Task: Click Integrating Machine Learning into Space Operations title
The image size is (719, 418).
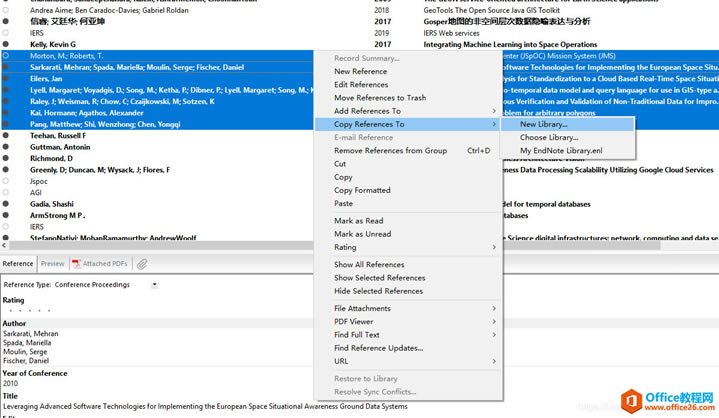Action: tap(510, 44)
